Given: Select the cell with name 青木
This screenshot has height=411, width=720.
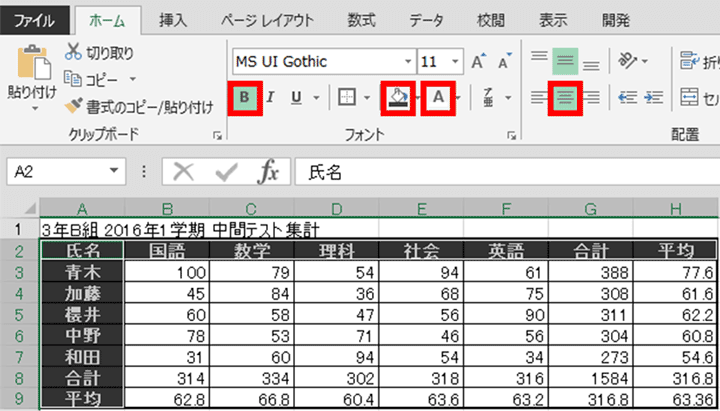Looking at the screenshot, I should pyautogui.click(x=83, y=273).
